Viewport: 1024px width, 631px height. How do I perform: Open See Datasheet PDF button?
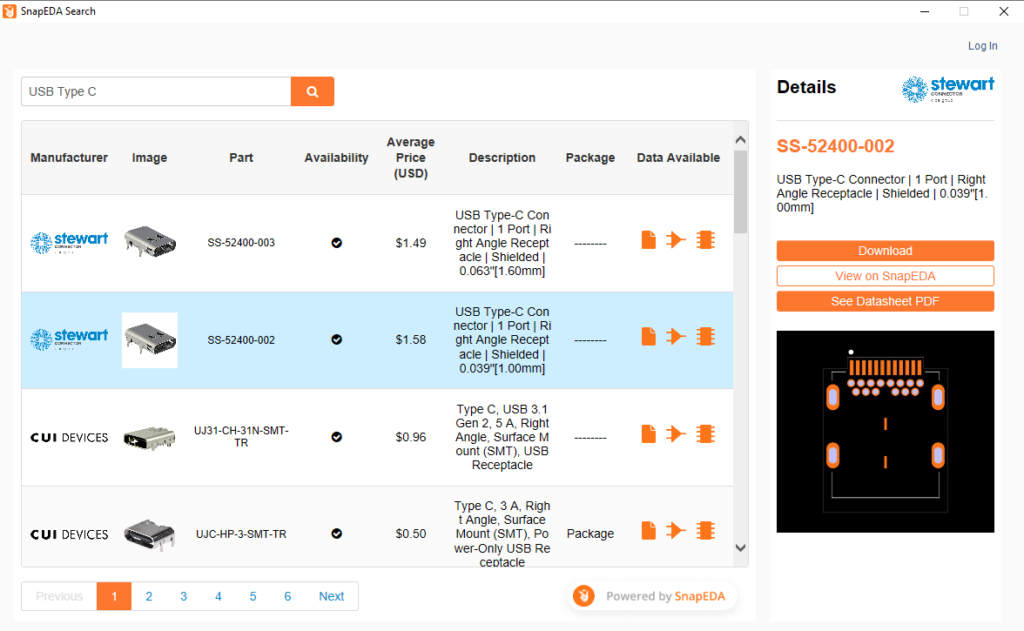point(885,301)
